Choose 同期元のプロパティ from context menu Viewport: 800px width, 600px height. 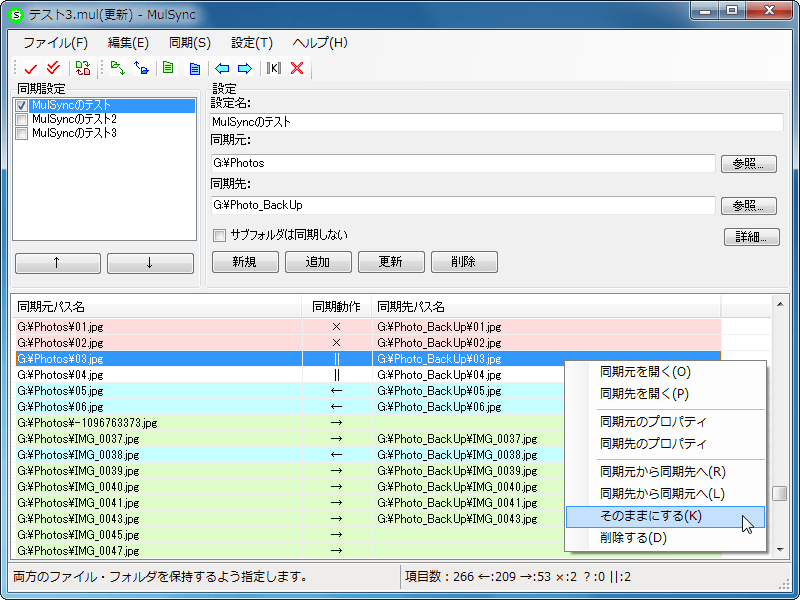pyautogui.click(x=665, y=422)
